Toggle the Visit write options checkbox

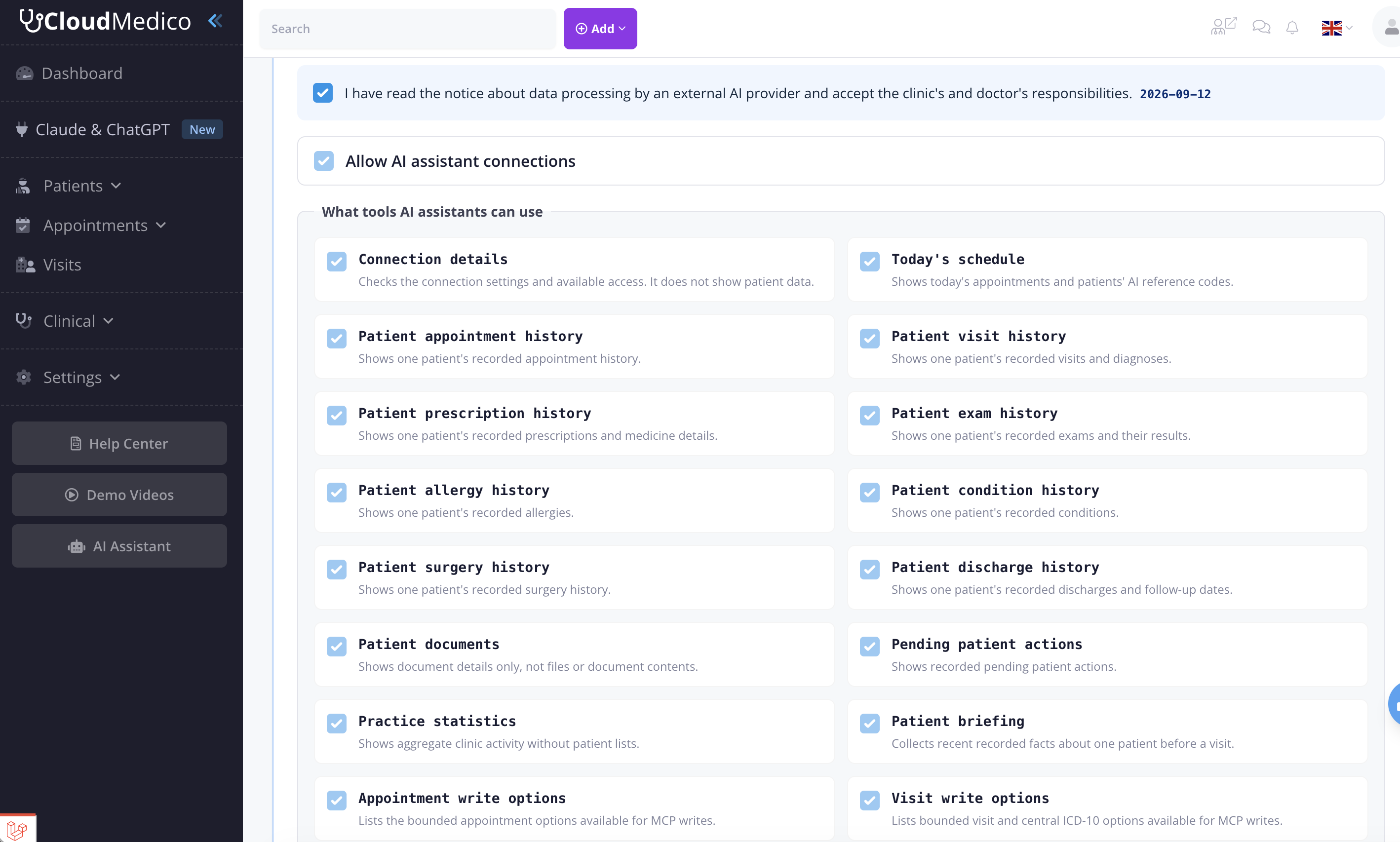point(869,801)
